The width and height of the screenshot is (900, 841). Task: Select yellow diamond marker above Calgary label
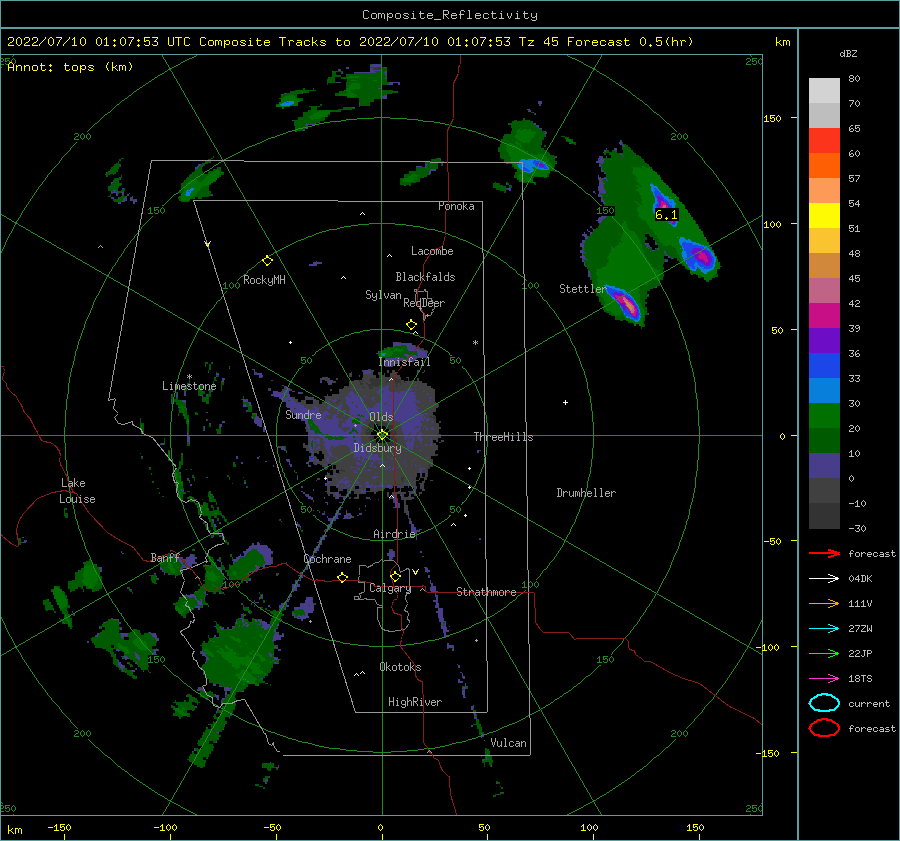pyautogui.click(x=395, y=576)
